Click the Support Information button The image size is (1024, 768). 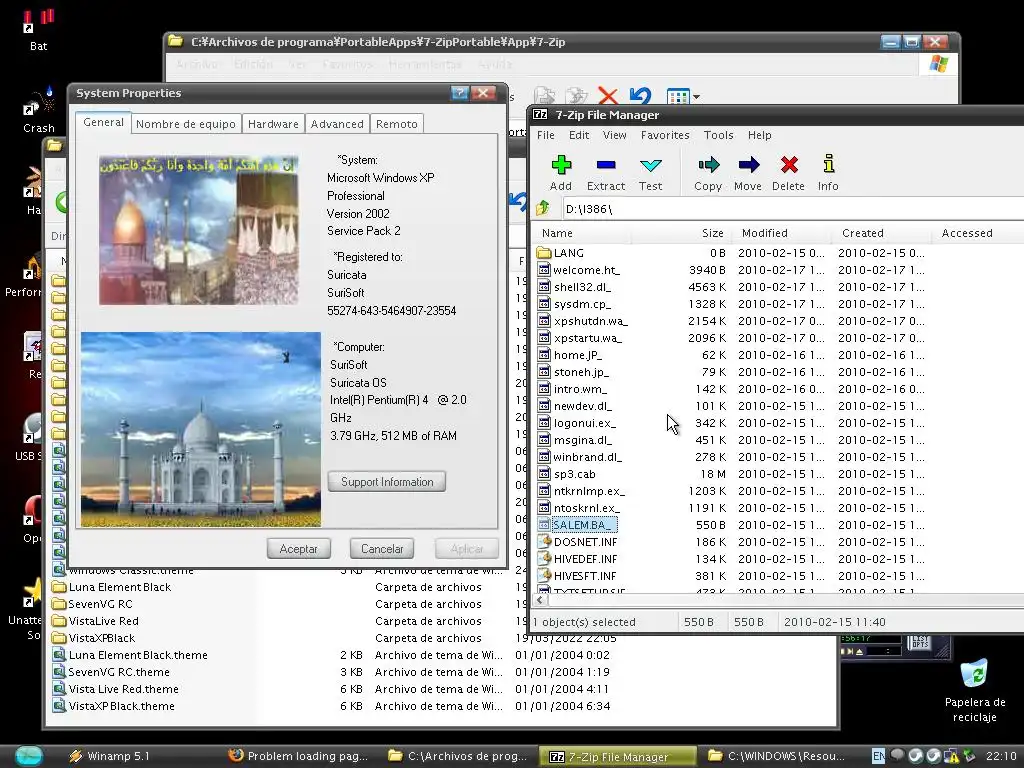387,482
